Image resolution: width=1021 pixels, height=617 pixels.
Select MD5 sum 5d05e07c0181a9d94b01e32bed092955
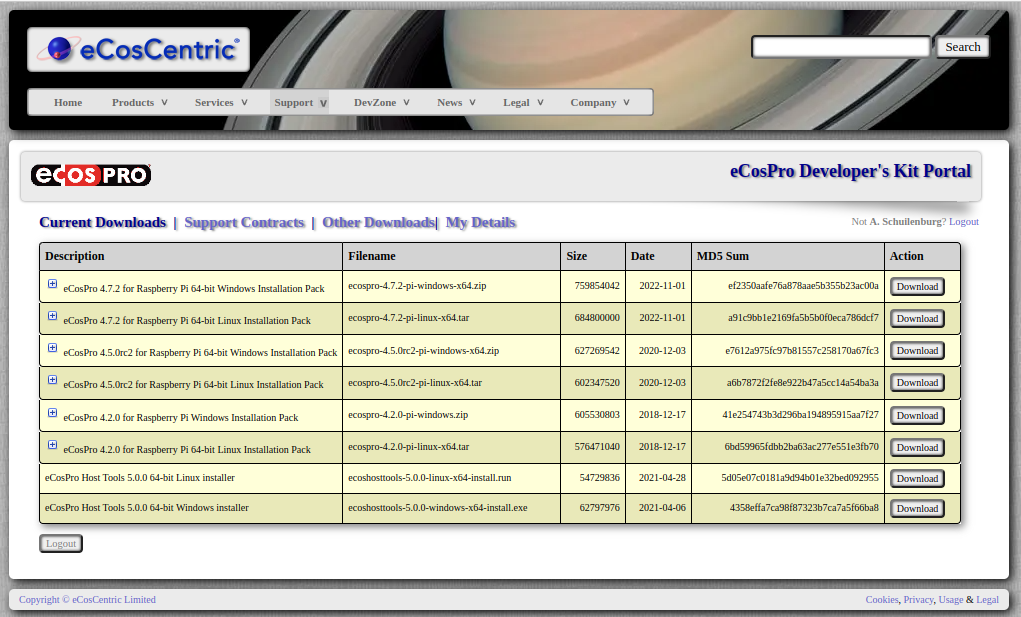[x=800, y=478]
